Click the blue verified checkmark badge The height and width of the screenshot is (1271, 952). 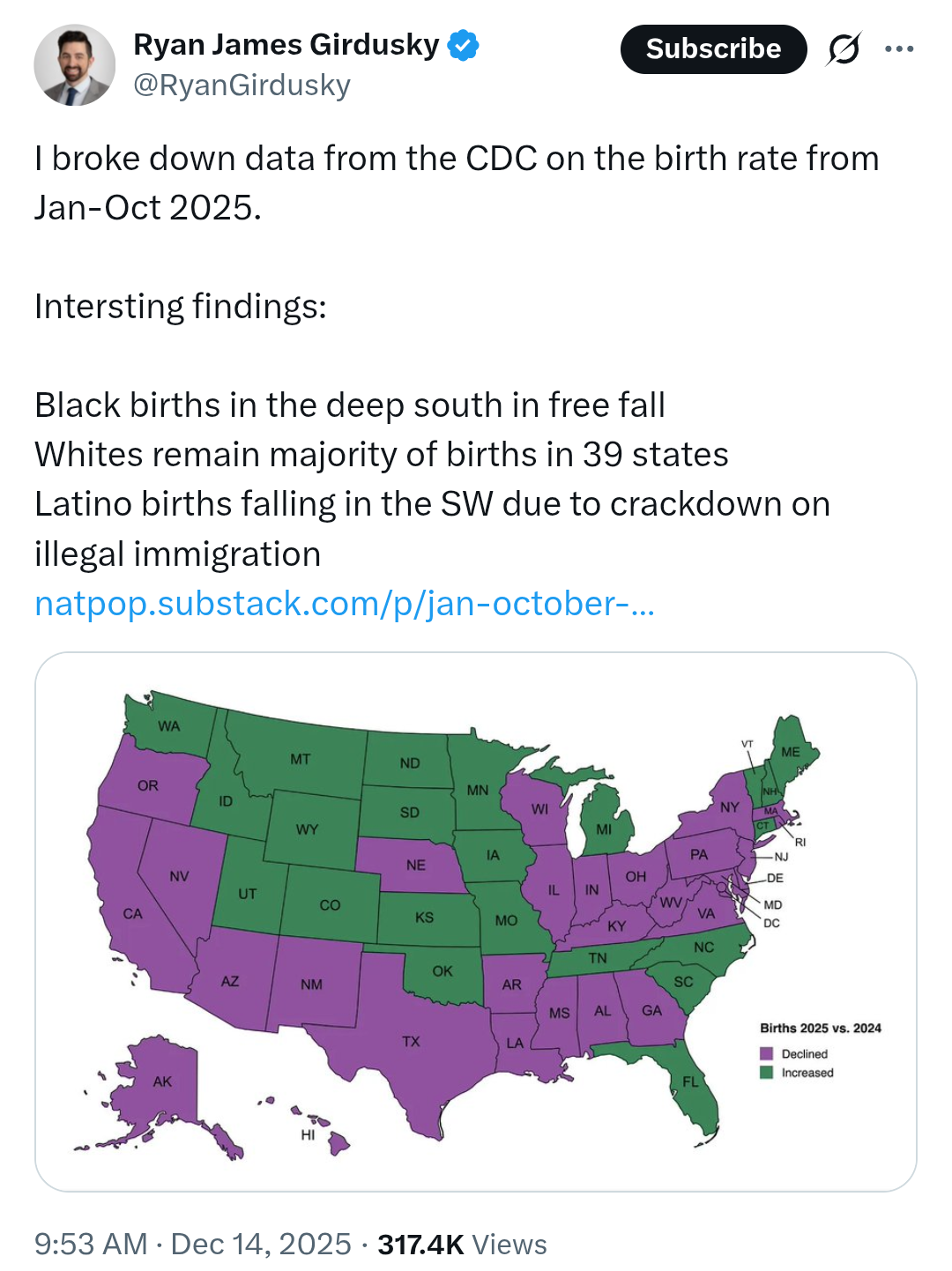point(463,45)
